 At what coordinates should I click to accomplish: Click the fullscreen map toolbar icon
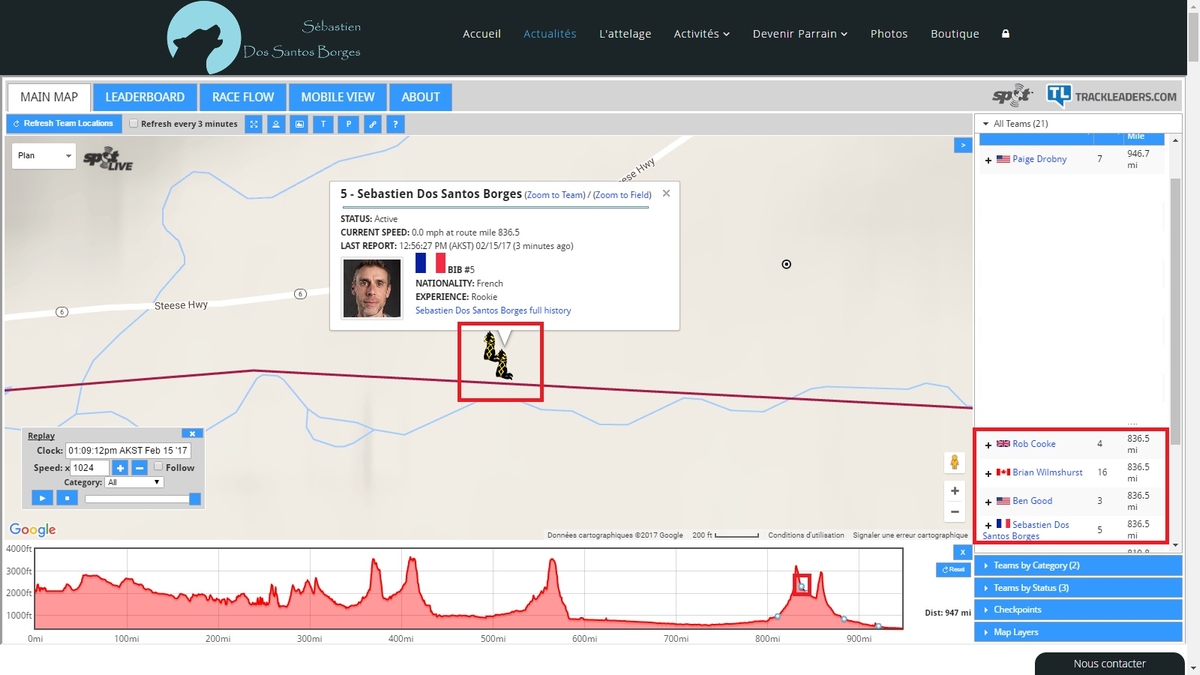tap(254, 124)
